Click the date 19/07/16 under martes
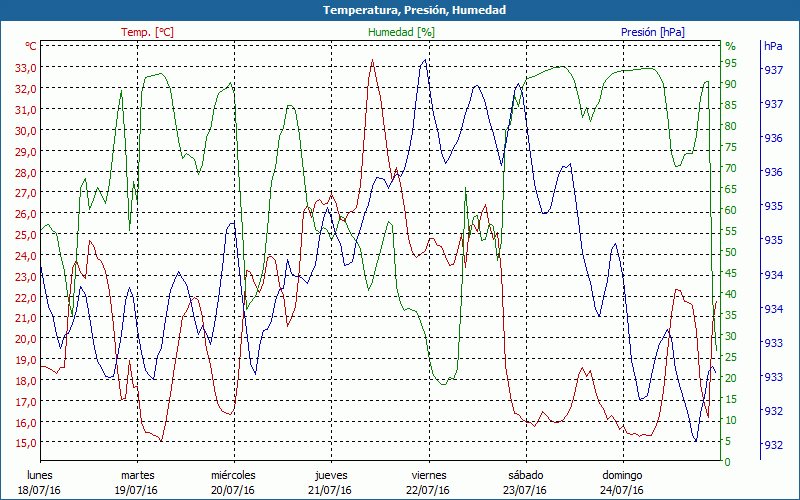The image size is (800, 500). coord(137,490)
